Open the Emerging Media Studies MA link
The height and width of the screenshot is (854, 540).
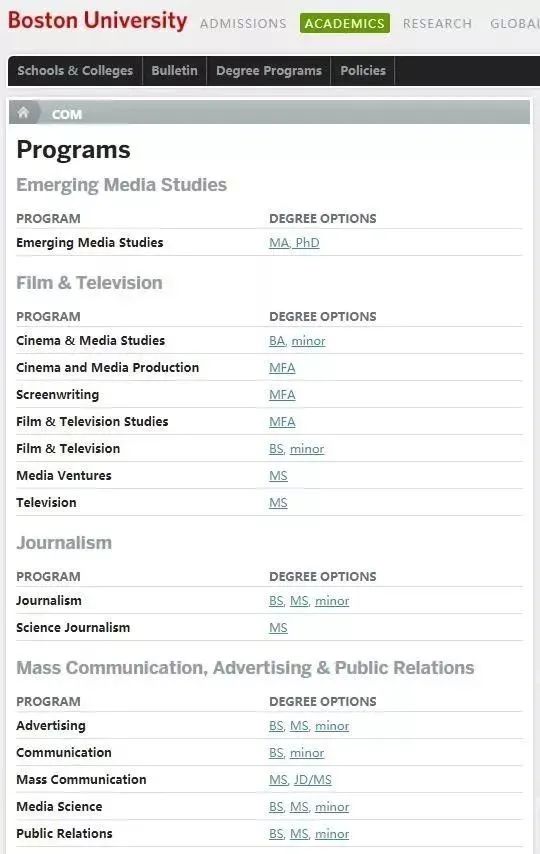point(279,243)
